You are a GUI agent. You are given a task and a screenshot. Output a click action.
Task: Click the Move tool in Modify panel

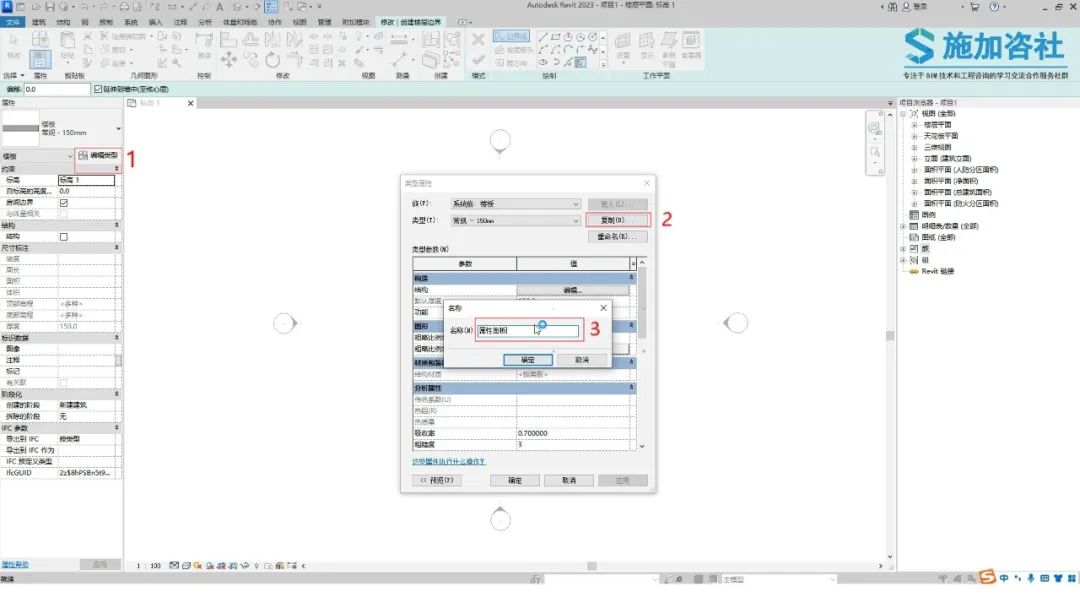[x=229, y=59]
